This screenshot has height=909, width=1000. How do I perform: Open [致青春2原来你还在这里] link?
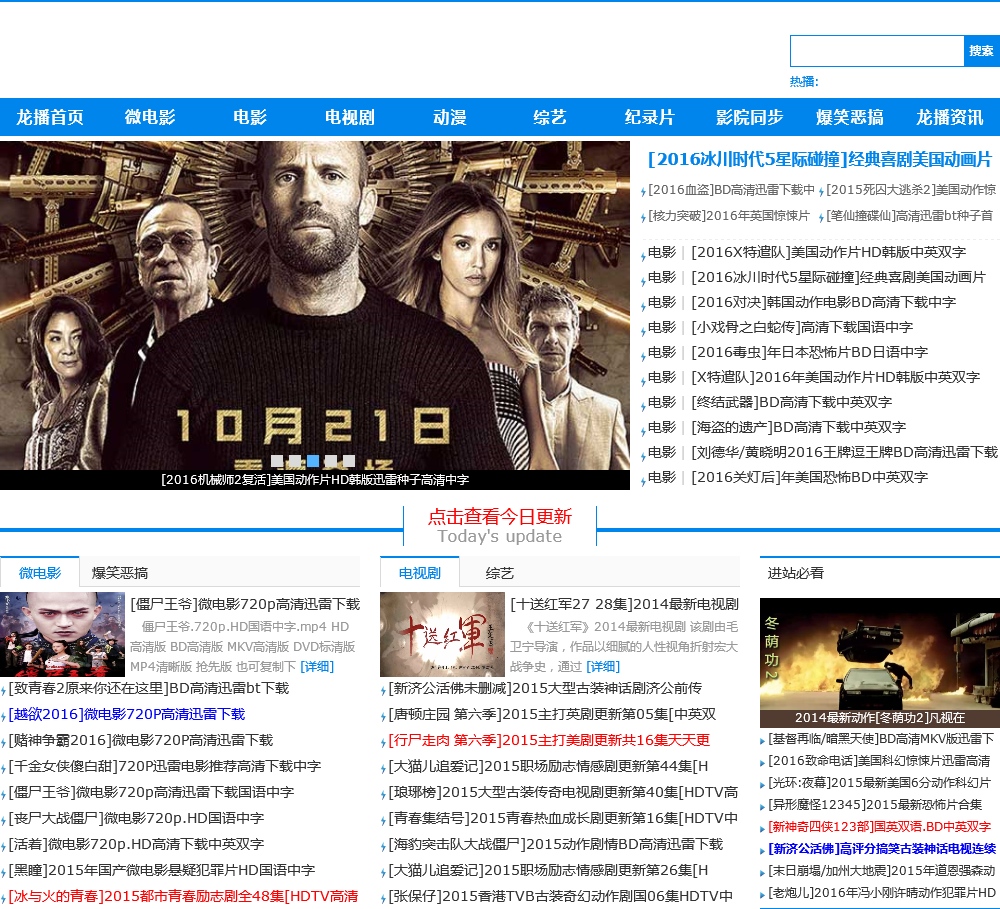(x=149, y=688)
